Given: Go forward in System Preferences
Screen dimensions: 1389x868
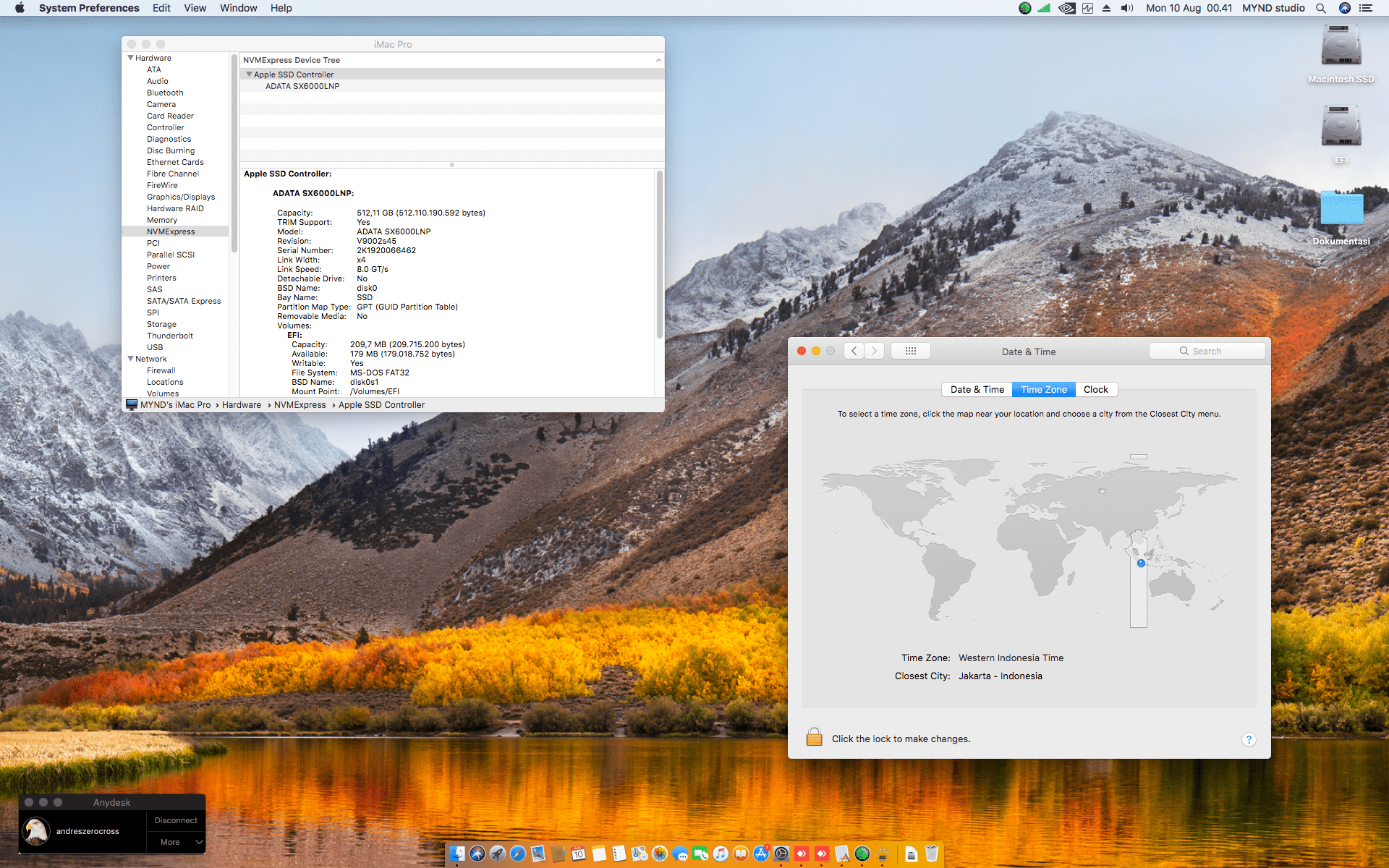Looking at the screenshot, I should point(874,351).
